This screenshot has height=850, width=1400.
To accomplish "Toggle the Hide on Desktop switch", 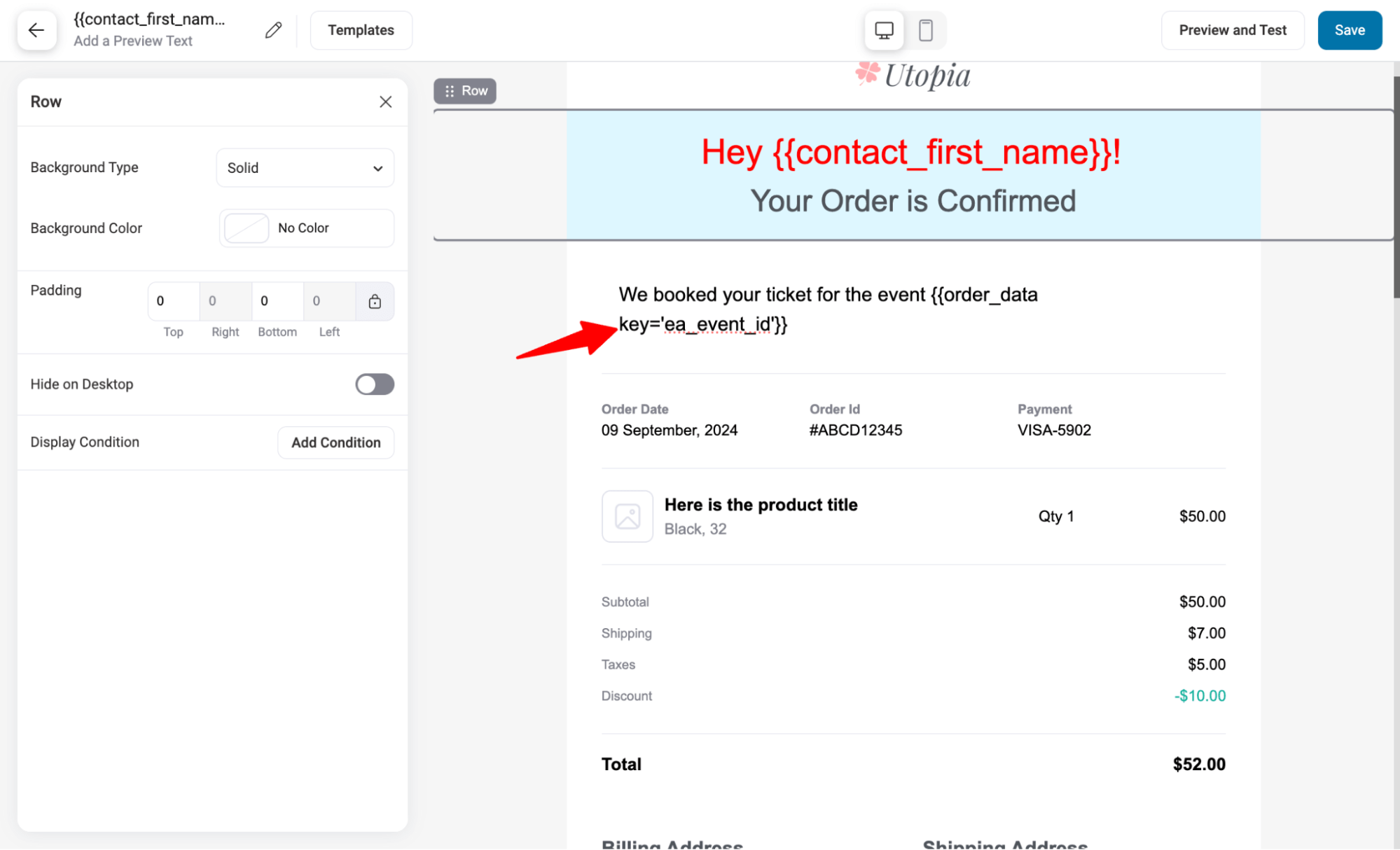I will point(375,383).
